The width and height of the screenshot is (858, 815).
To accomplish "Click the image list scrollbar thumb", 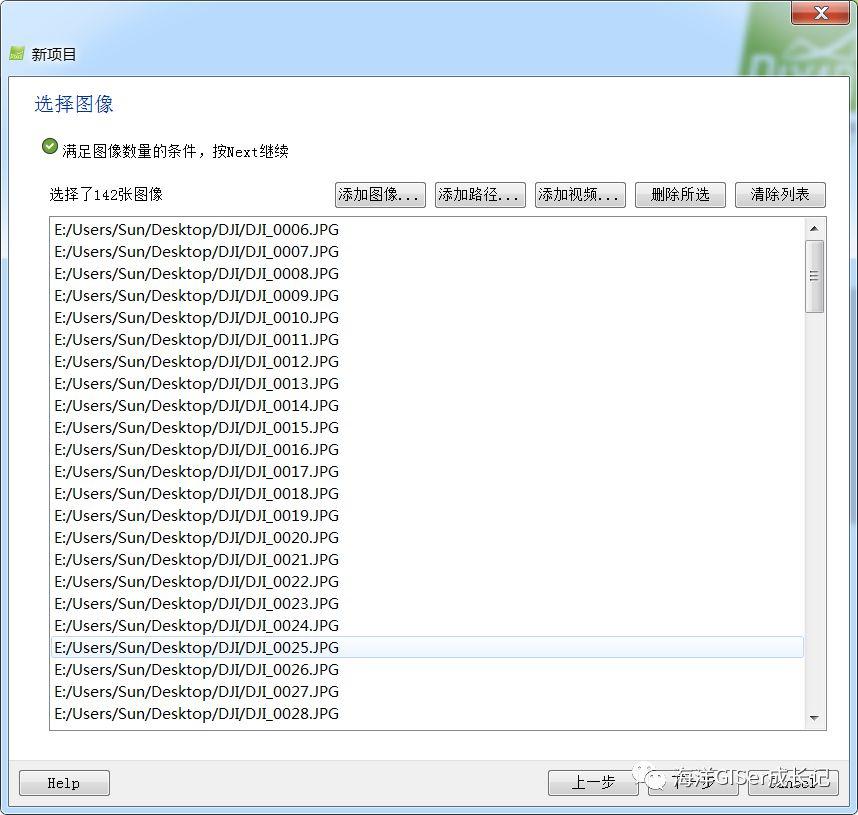I will pos(814,276).
